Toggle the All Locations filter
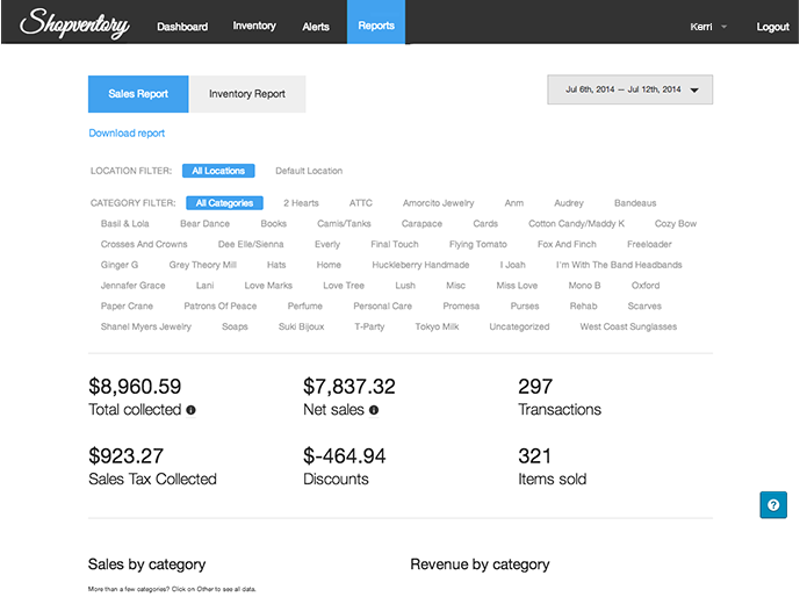The height and width of the screenshot is (597, 800). coord(218,170)
